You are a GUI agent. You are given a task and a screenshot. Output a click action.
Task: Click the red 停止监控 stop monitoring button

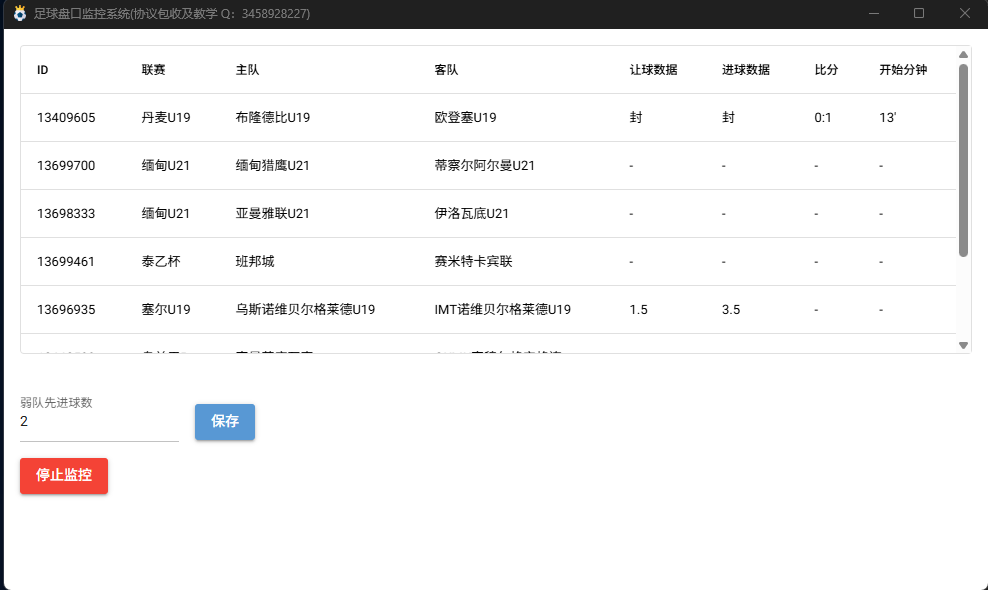pos(63,476)
